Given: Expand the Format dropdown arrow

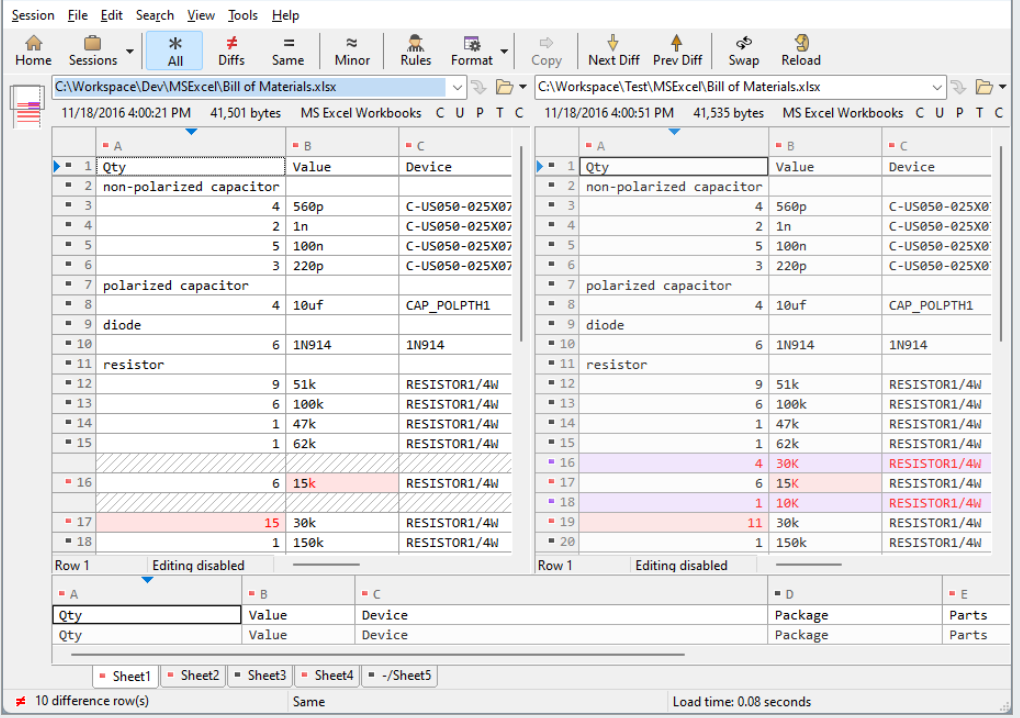Looking at the screenshot, I should click(x=504, y=51).
